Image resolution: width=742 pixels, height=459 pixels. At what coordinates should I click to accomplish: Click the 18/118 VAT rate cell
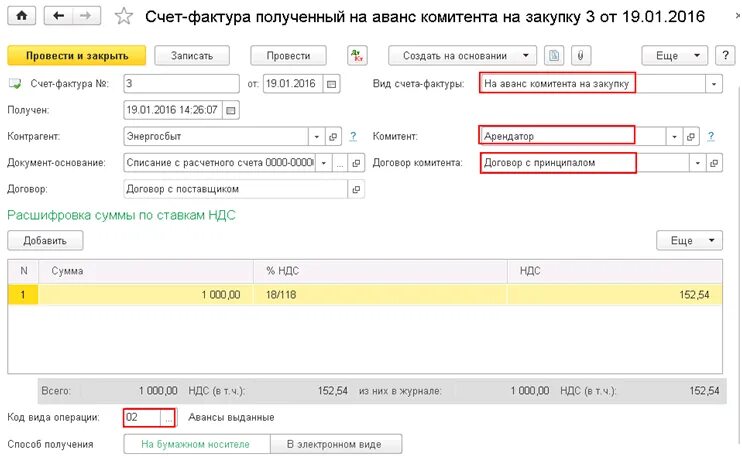380,295
